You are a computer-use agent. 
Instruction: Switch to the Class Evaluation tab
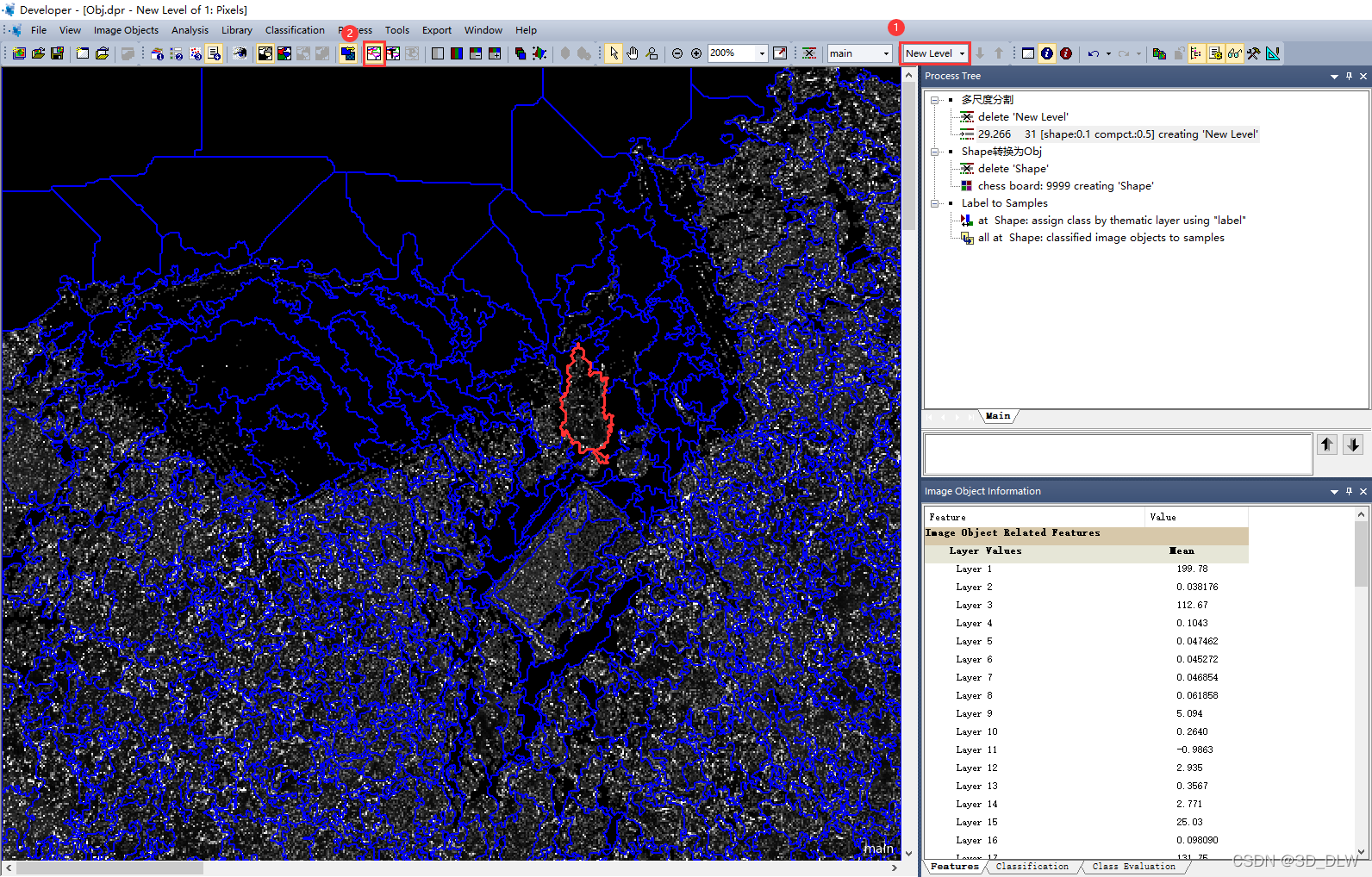coord(1133,867)
